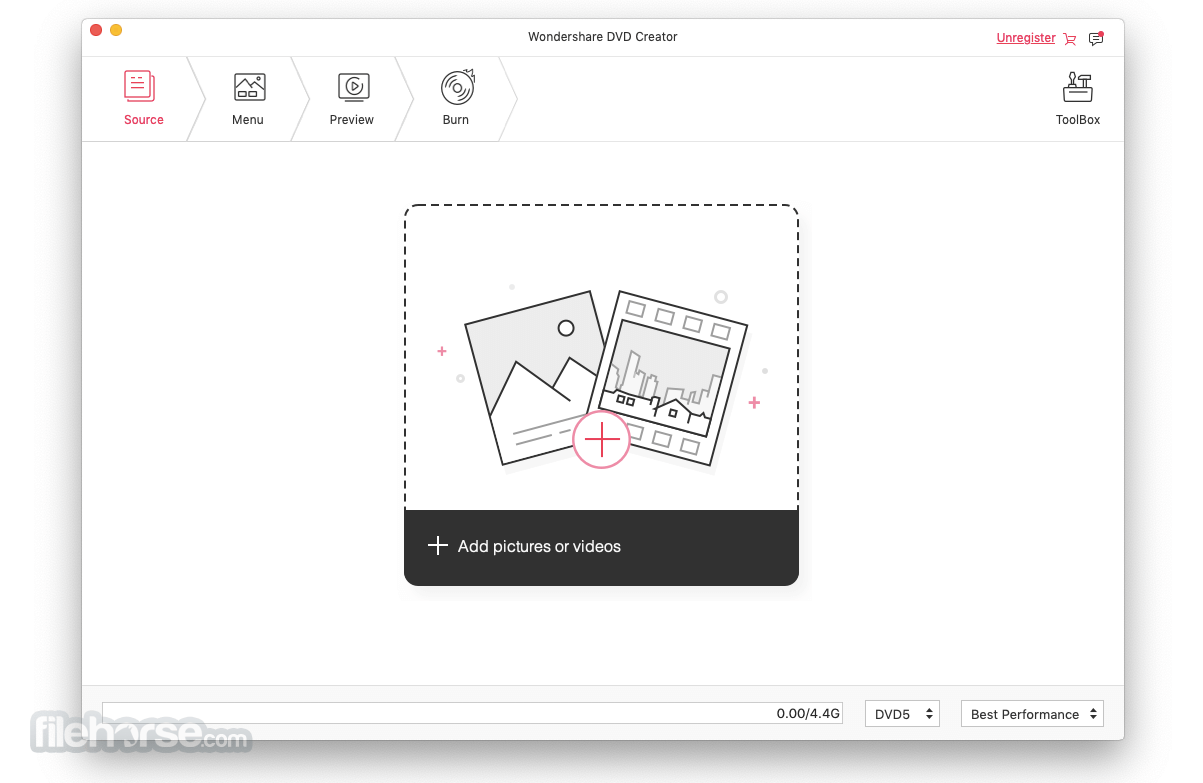Click Add pictures or videos bar

click(601, 547)
